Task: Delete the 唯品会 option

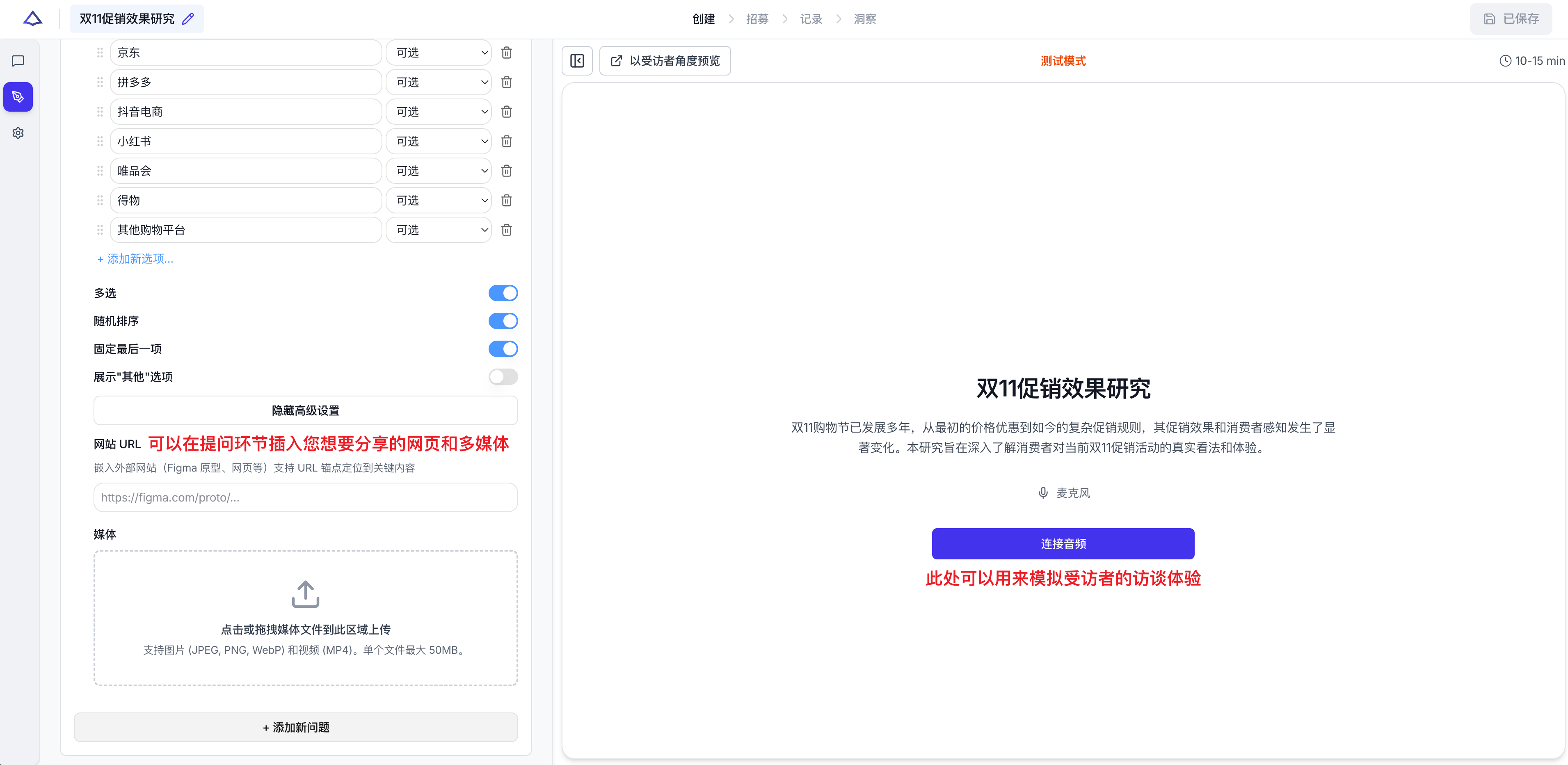Action: [506, 171]
